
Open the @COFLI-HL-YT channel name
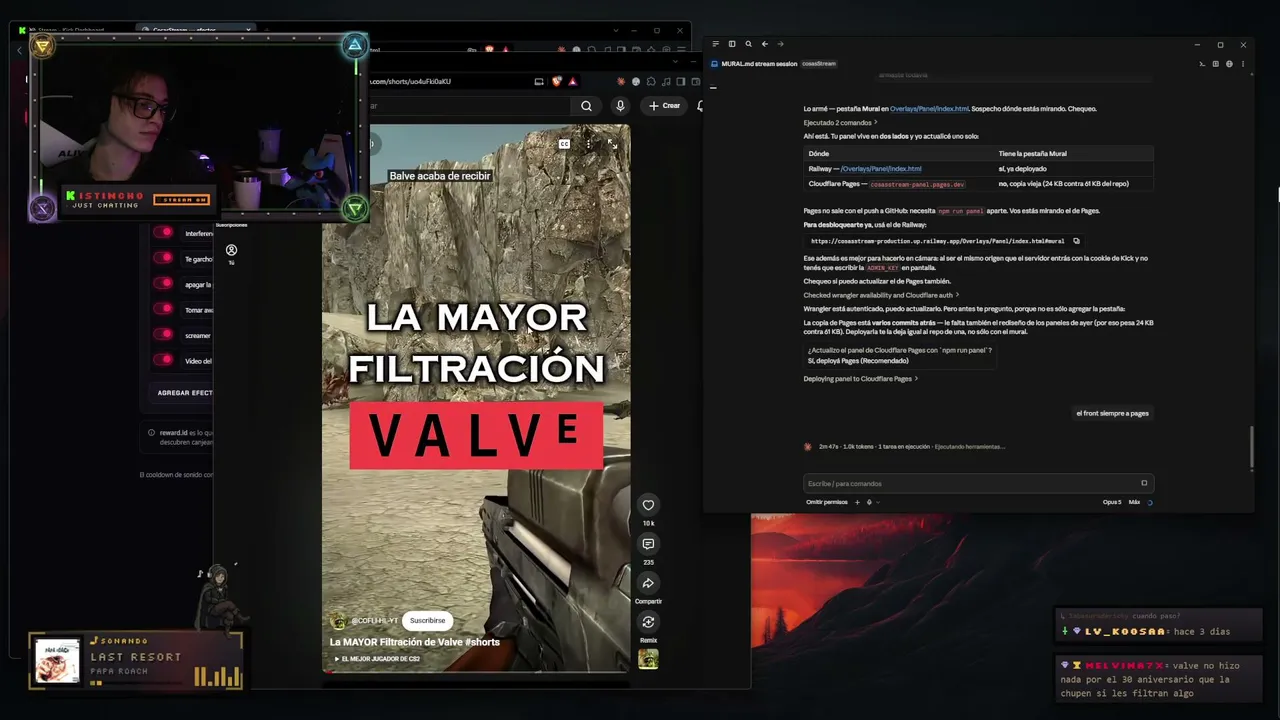pos(374,621)
